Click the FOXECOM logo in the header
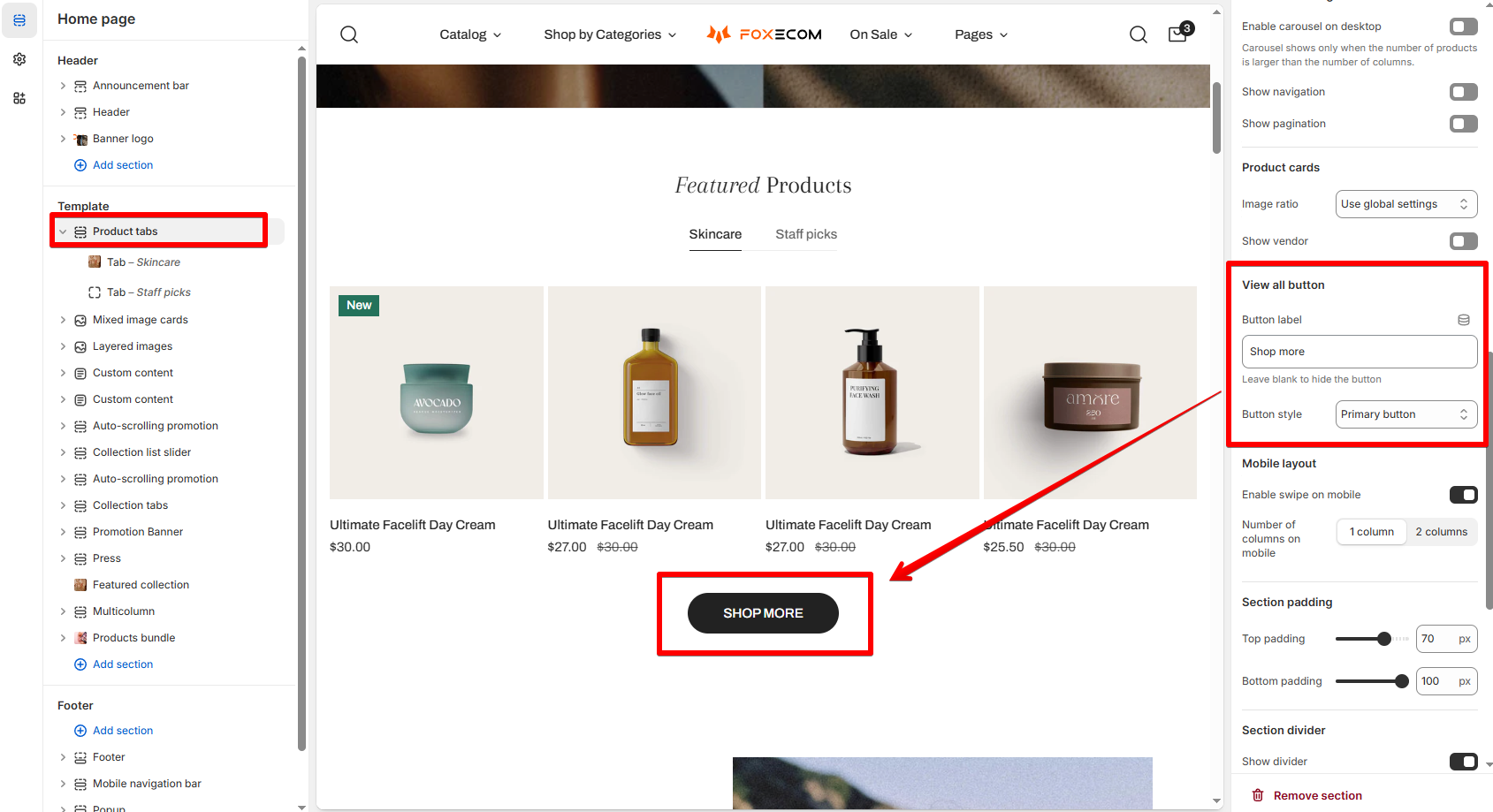The width and height of the screenshot is (1493, 812). [x=764, y=34]
